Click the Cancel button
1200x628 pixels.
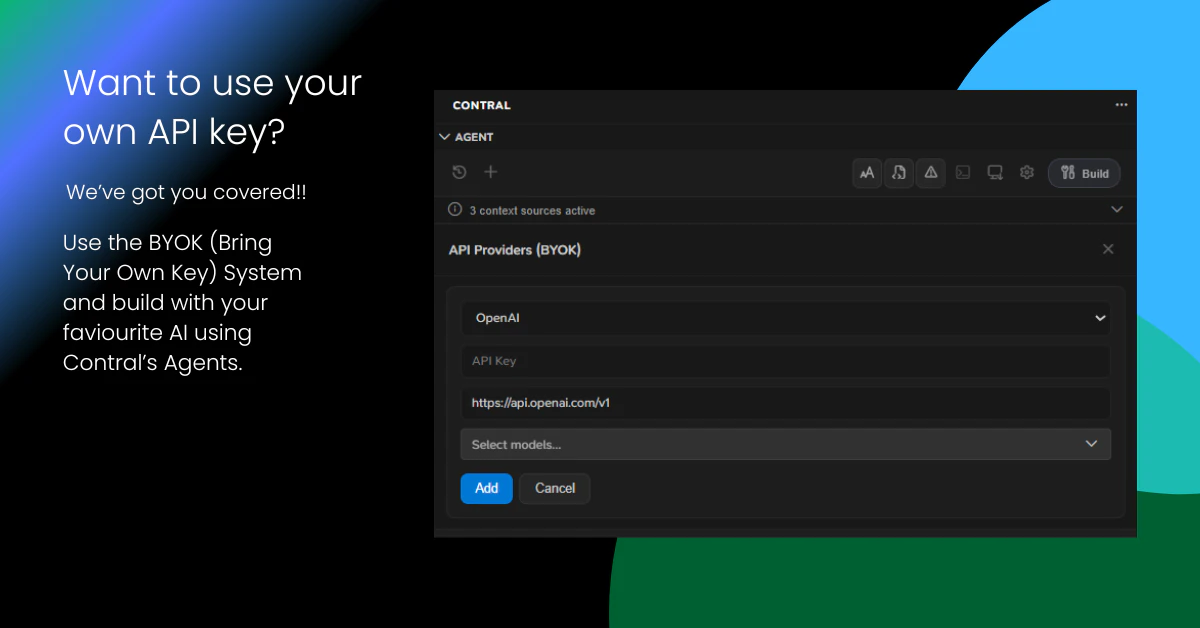[555, 488]
